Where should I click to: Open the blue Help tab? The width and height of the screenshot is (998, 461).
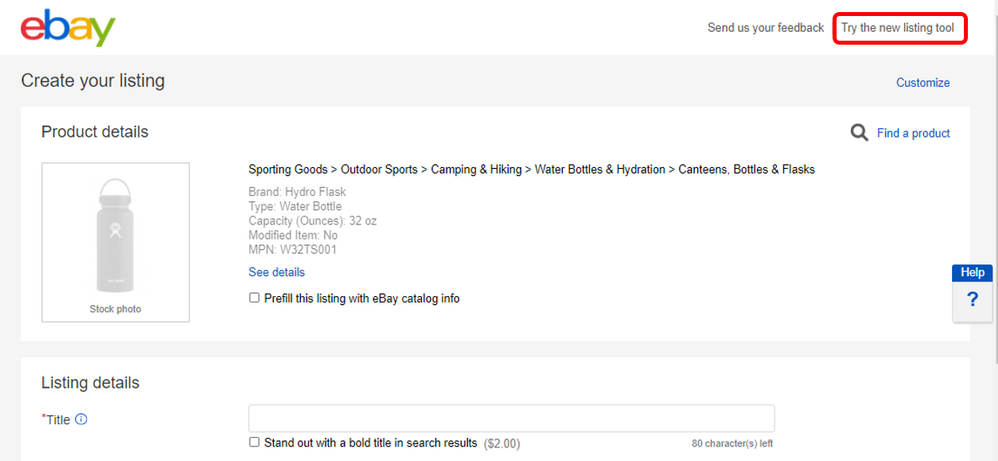[x=972, y=272]
